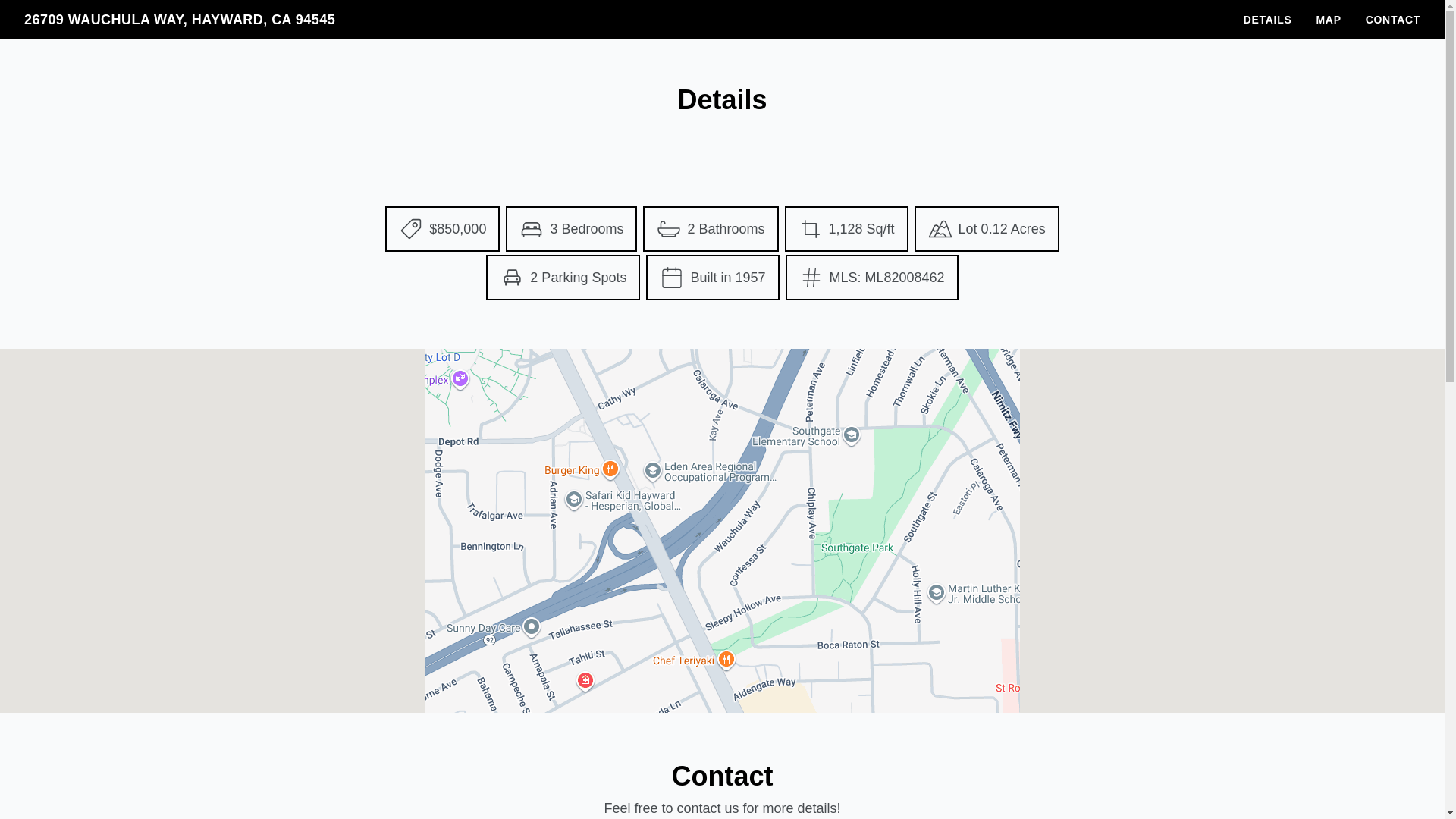Click the Contact section heading

coord(722,777)
